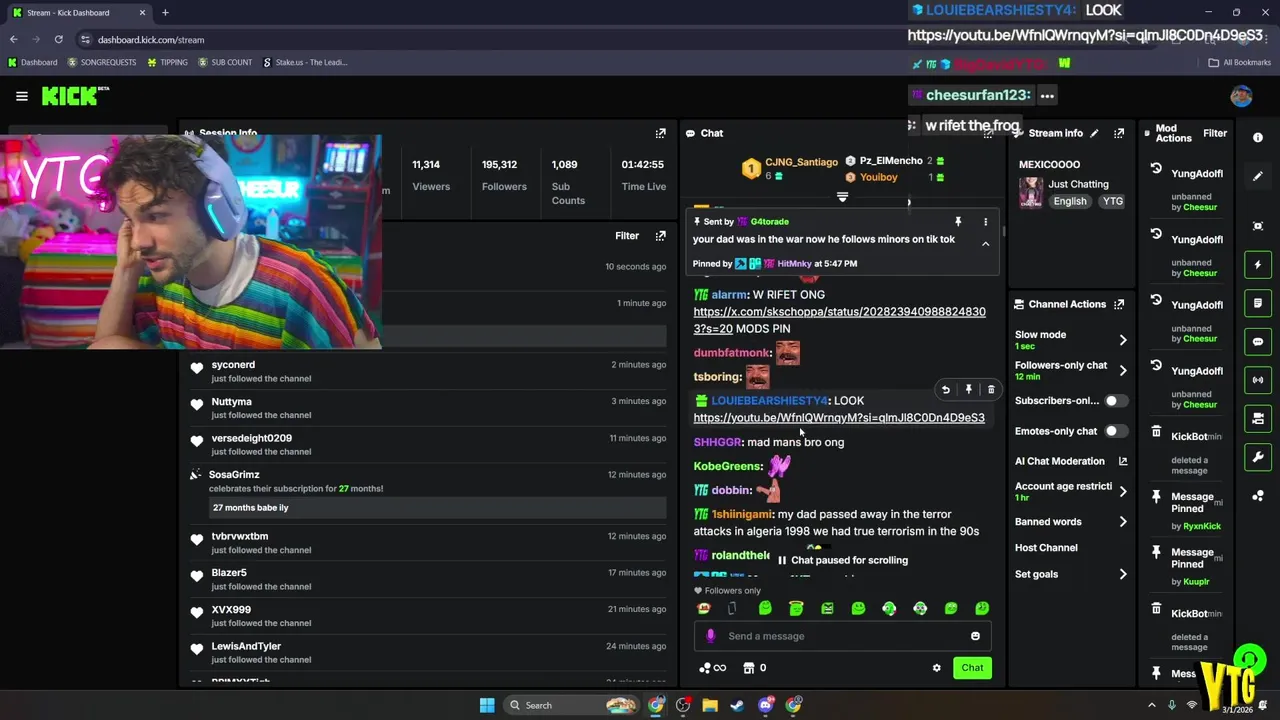
Task: Open Dashboard bookmark
Action: click(33, 62)
